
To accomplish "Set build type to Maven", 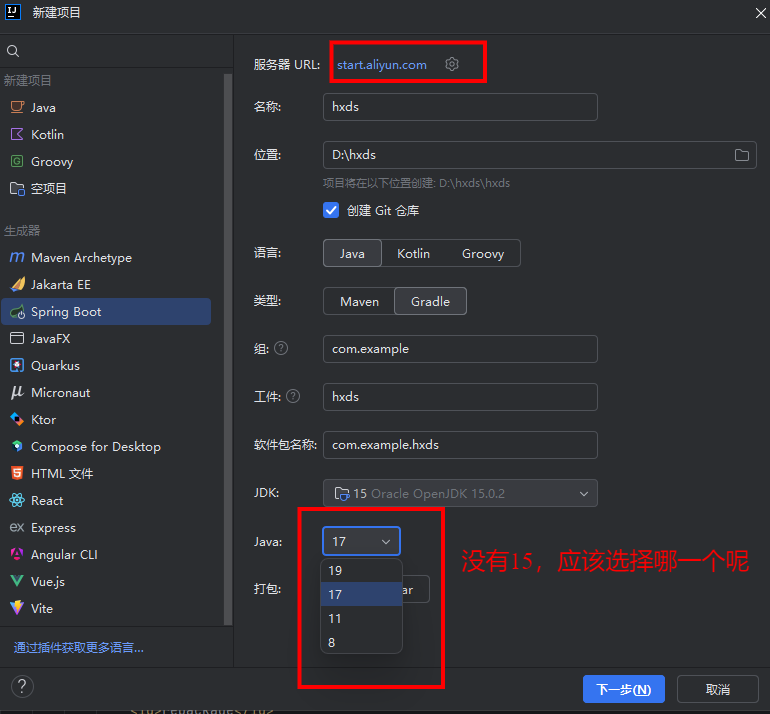I will tap(359, 302).
